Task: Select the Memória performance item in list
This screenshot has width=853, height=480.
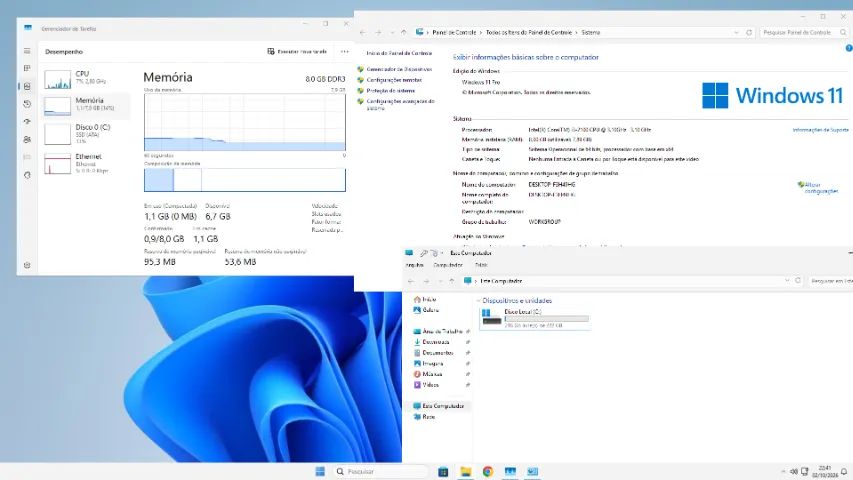Action: click(x=86, y=105)
